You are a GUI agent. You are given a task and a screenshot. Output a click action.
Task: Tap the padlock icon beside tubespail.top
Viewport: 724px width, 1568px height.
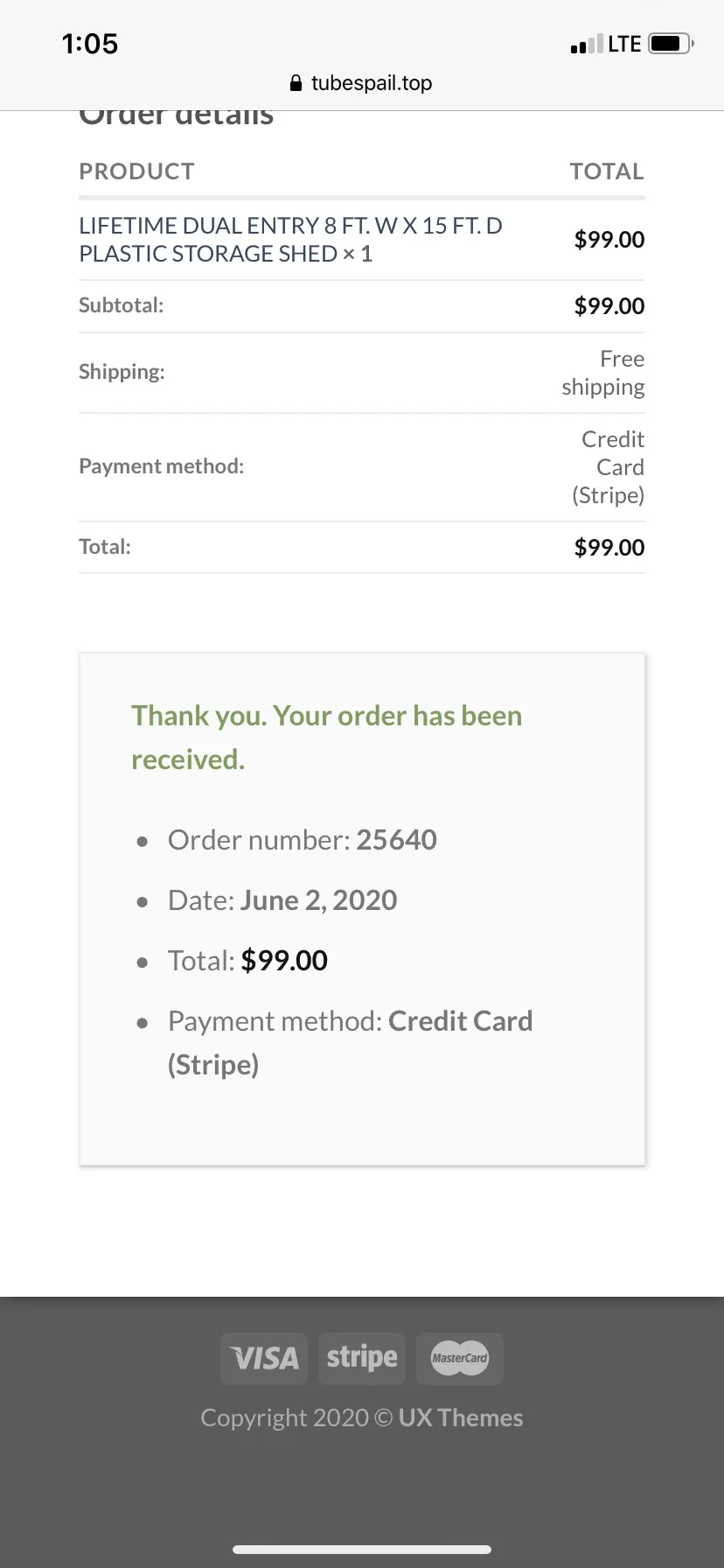[296, 83]
